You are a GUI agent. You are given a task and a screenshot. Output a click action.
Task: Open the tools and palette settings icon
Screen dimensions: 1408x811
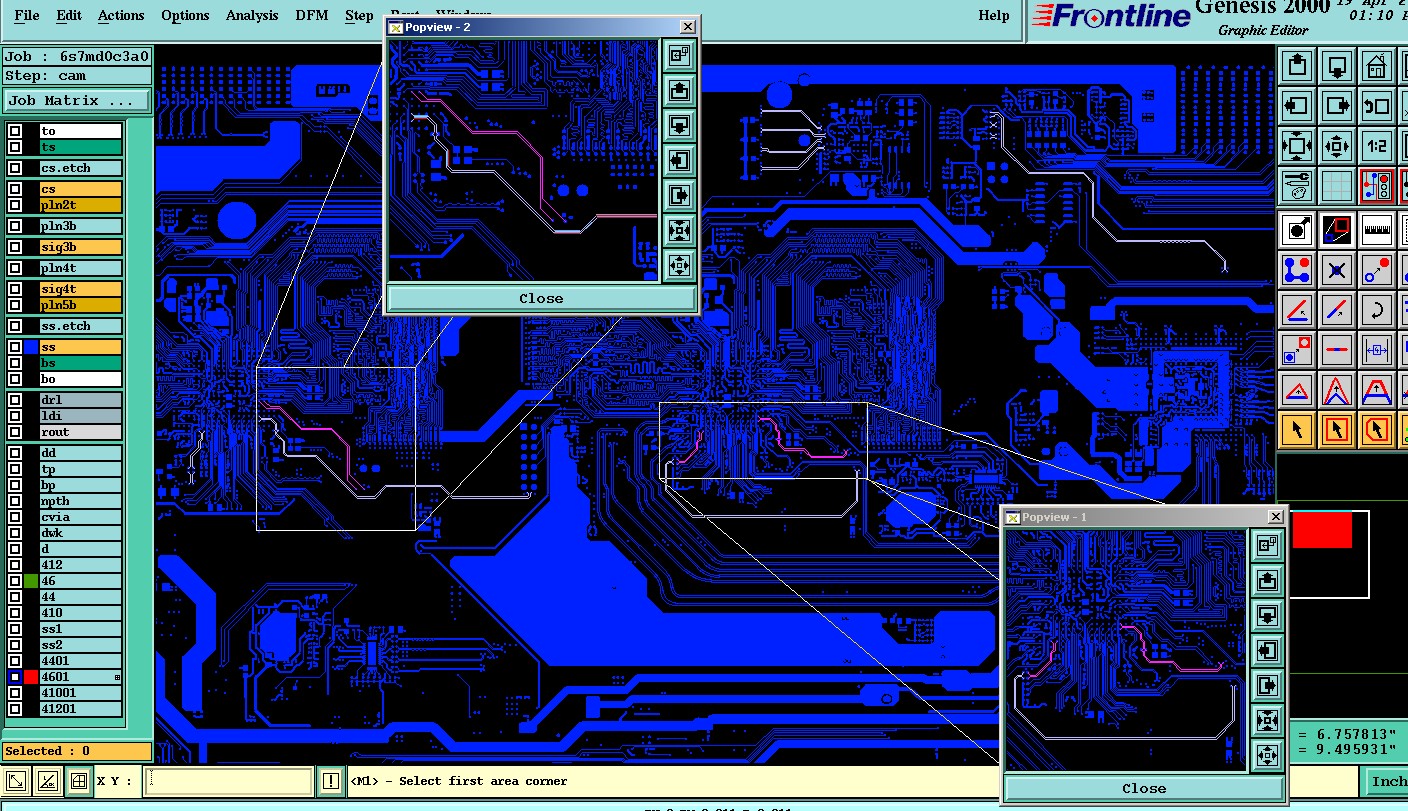coord(1297,186)
